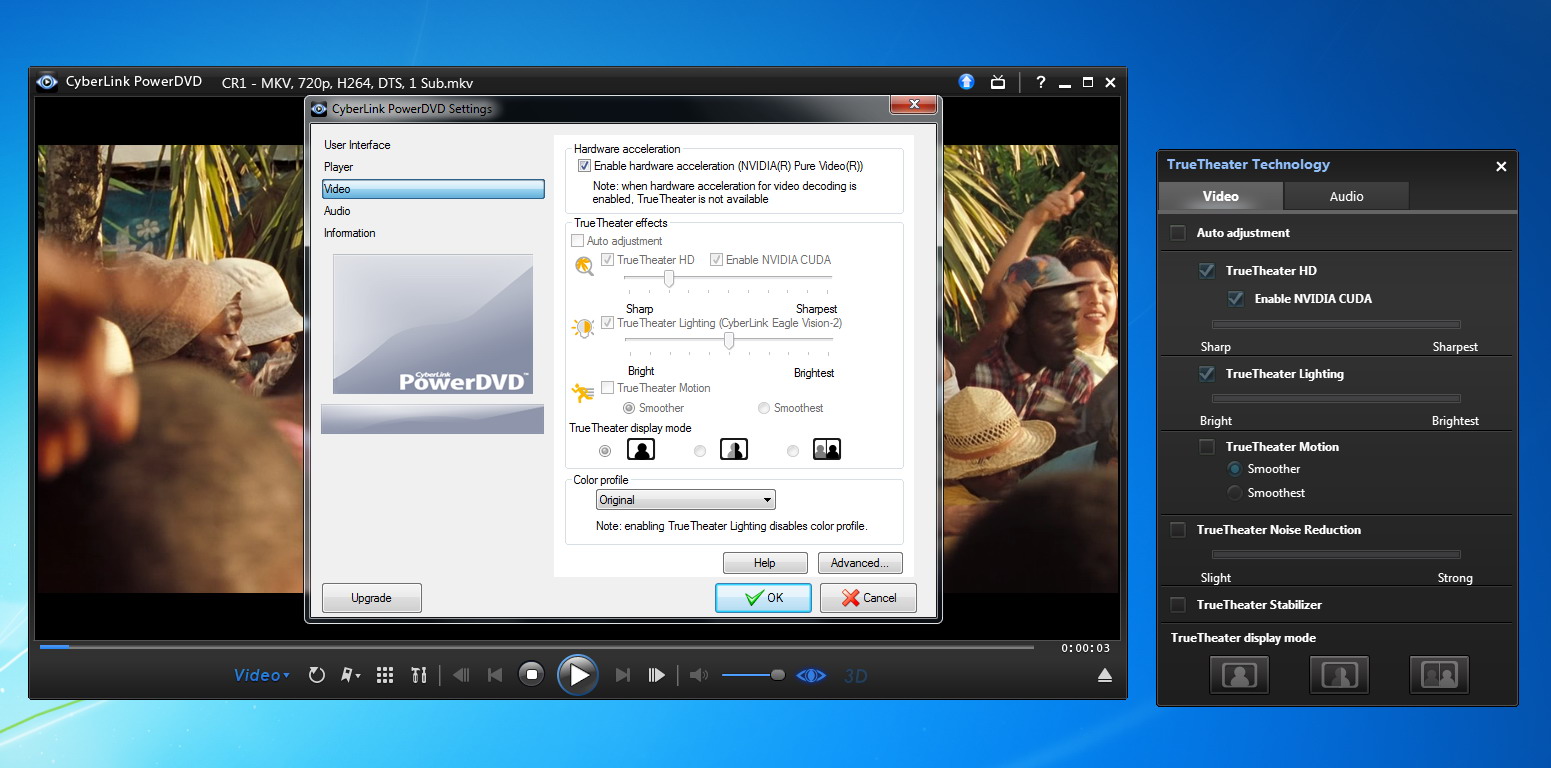This screenshot has height=768, width=1551.
Task: Choose the split-screen display mode icon in Settings
Action: pos(734,450)
